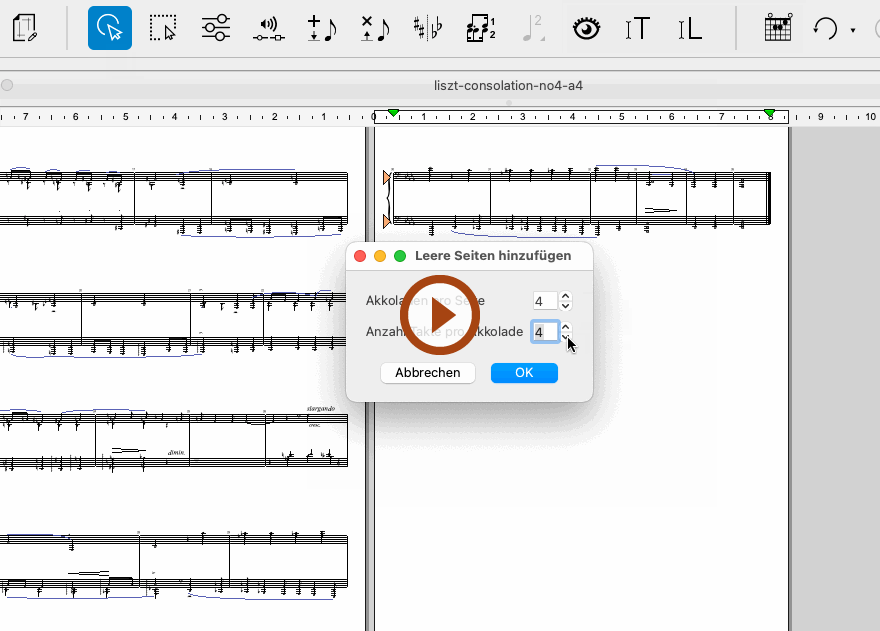Click the page edit icon at far left
880x631 pixels.
[x=27, y=28]
